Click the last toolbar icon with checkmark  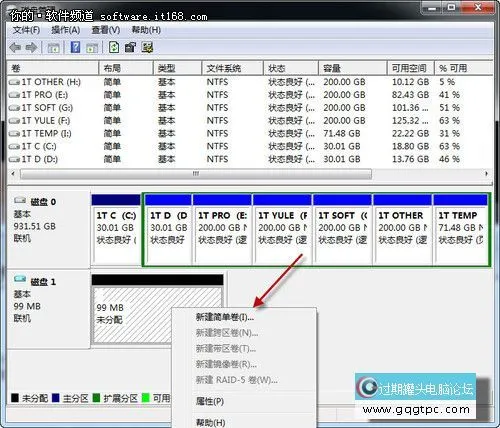(x=147, y=47)
